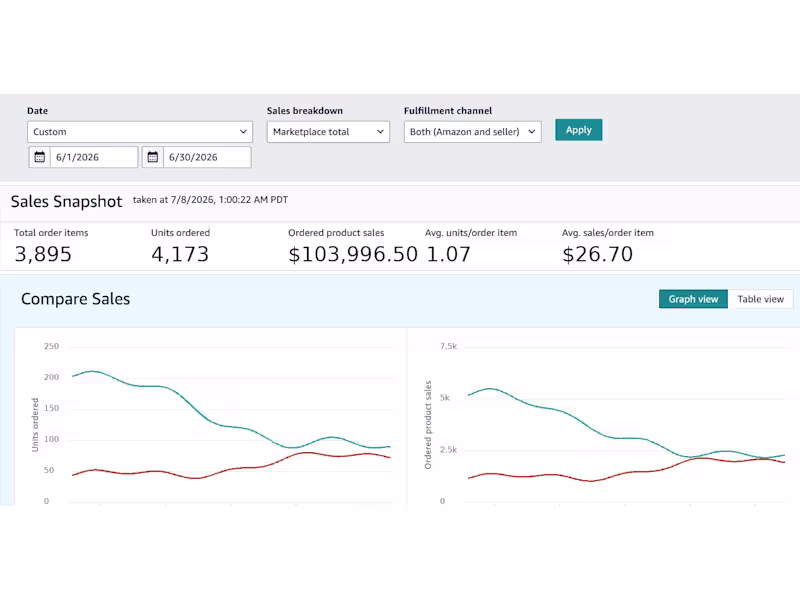The width and height of the screenshot is (800, 600).
Task: Click the Sales breakdown label
Action: (x=305, y=111)
